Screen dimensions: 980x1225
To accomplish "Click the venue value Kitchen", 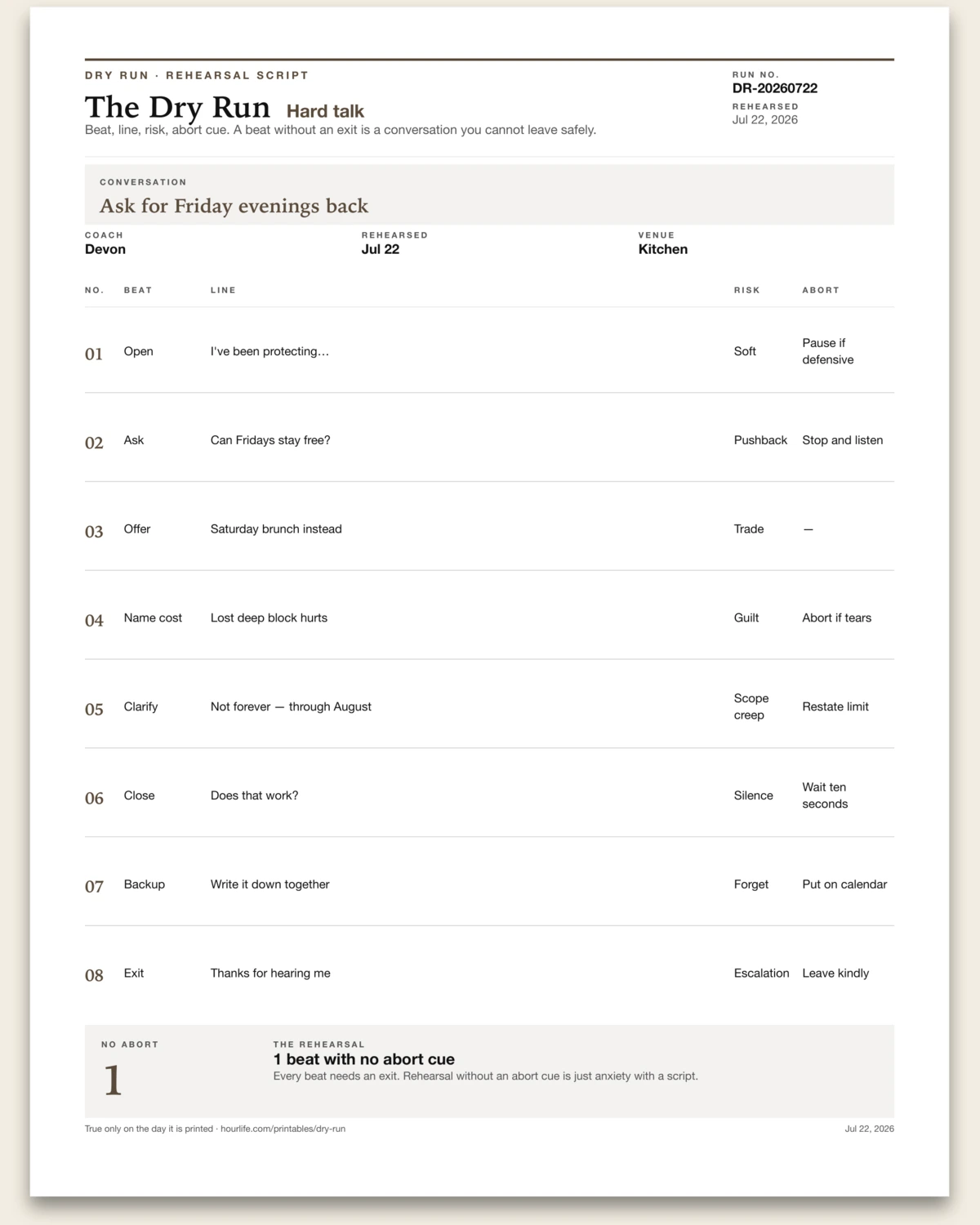I will coord(662,249).
